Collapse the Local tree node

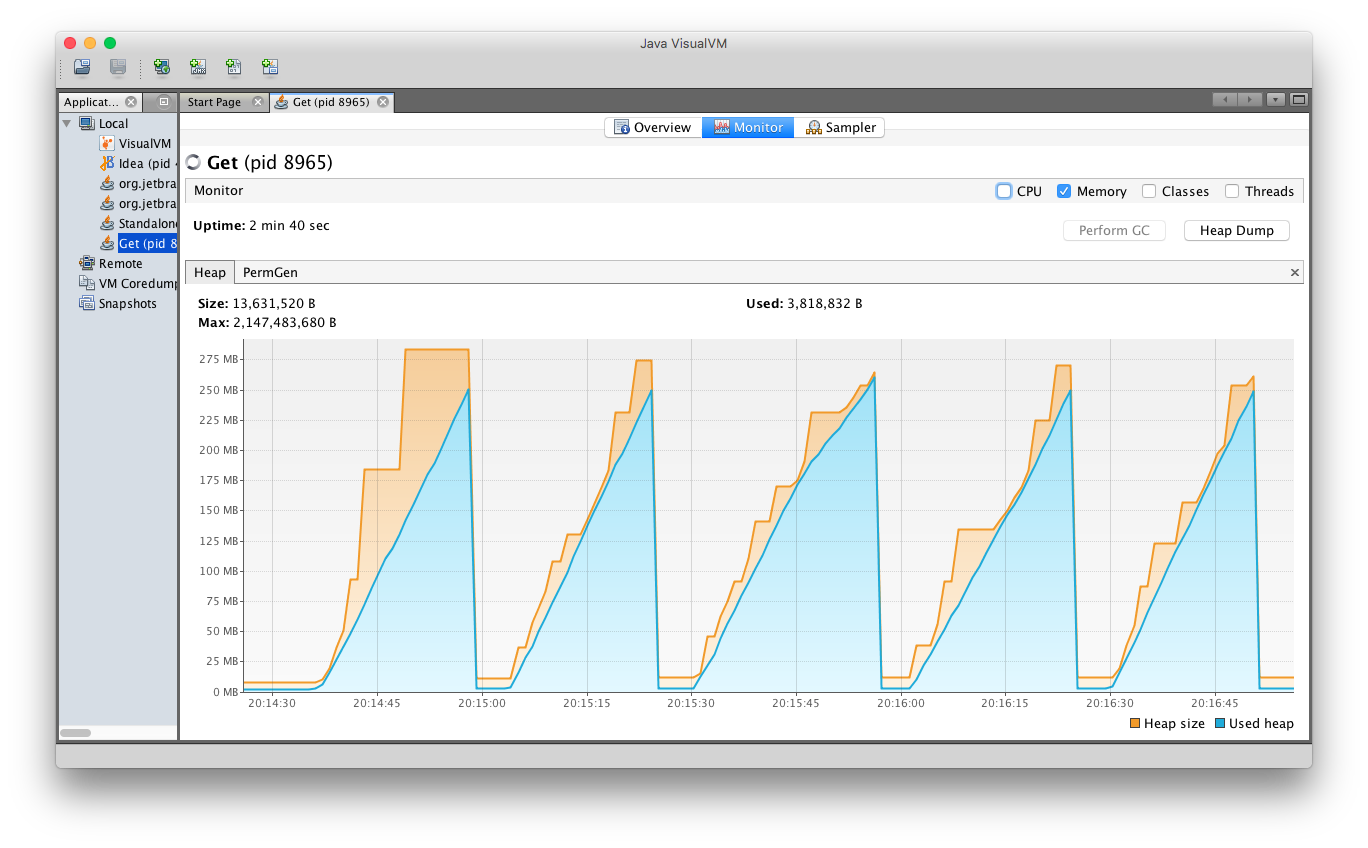tap(67, 124)
